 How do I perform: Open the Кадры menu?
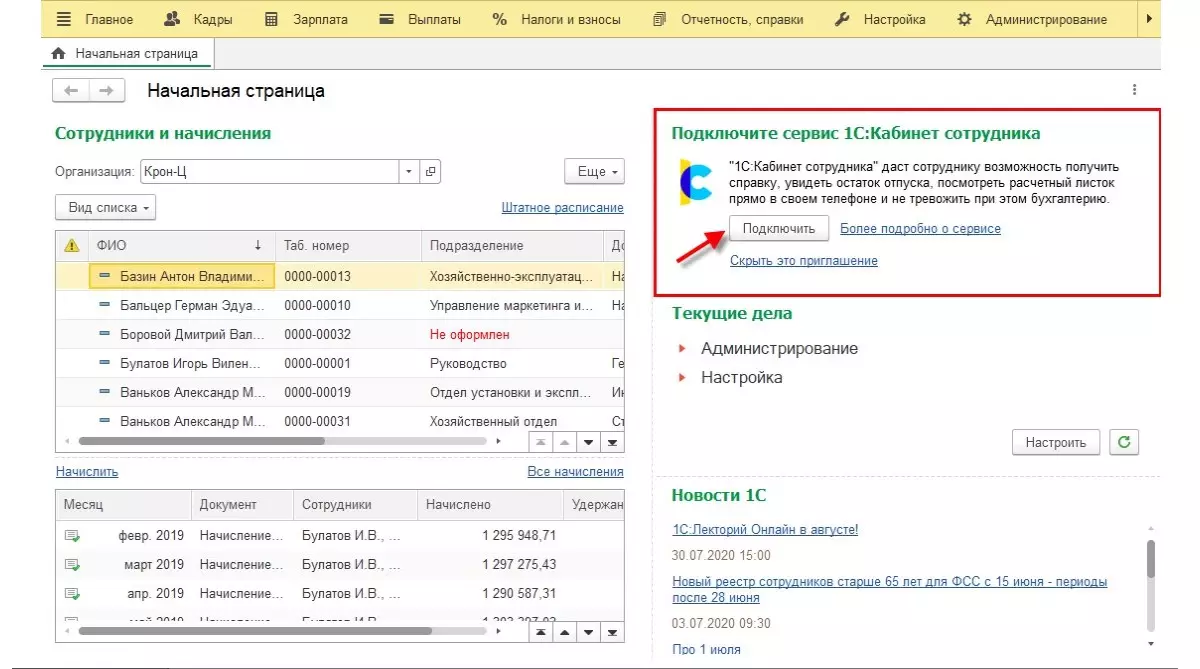pyautogui.click(x=201, y=19)
